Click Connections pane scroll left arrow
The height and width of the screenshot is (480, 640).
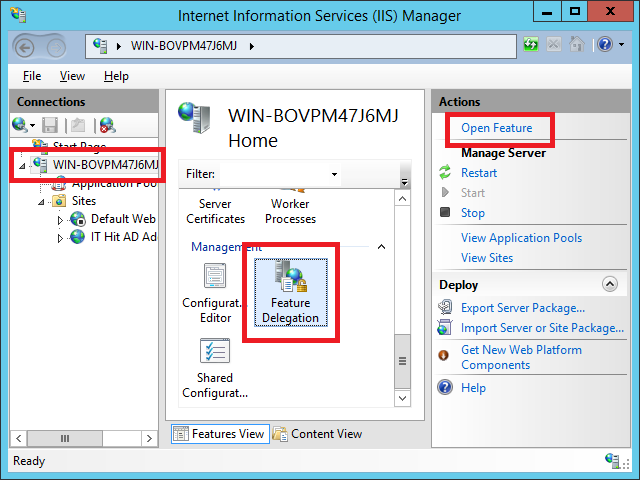pos(19,438)
